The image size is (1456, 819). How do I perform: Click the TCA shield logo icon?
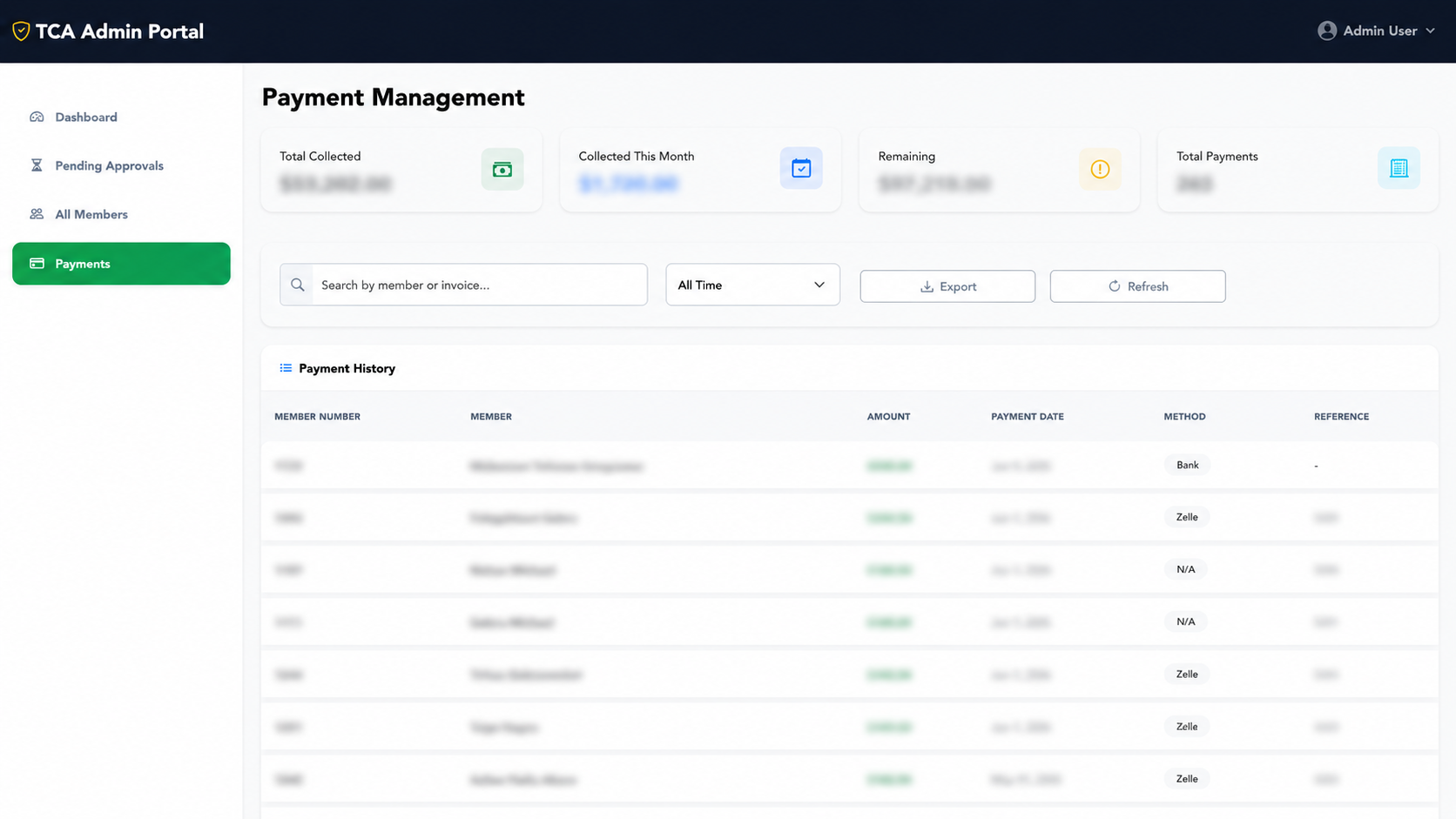[x=21, y=31]
